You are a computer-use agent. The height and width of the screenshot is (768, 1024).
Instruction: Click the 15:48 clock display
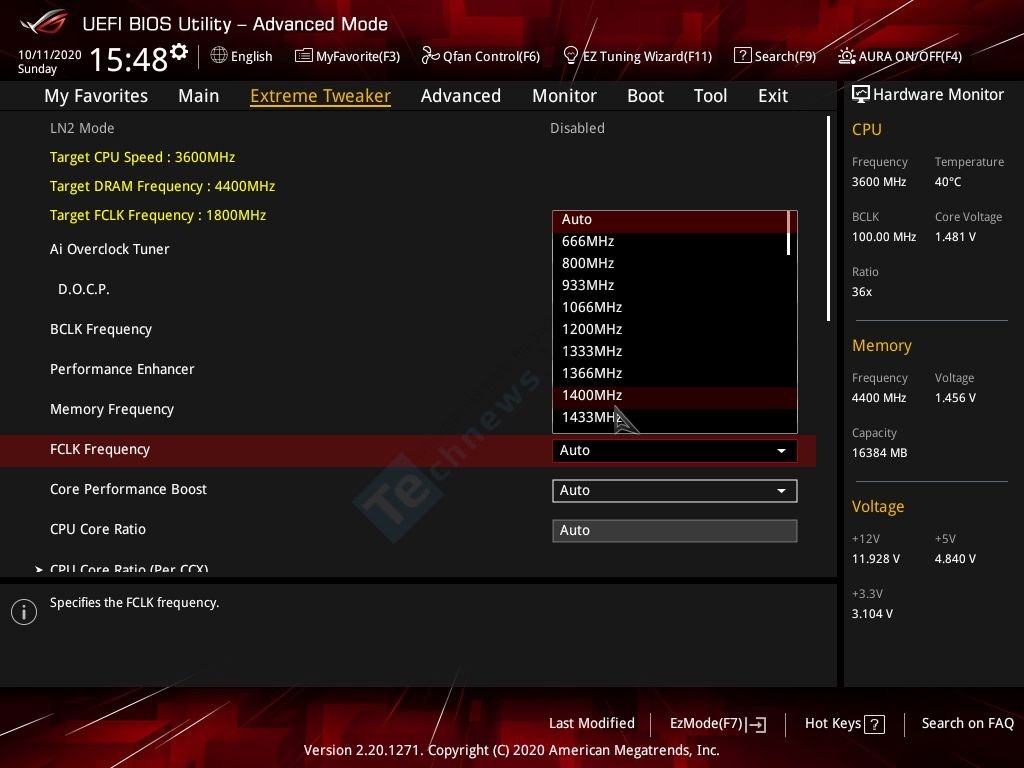click(129, 59)
